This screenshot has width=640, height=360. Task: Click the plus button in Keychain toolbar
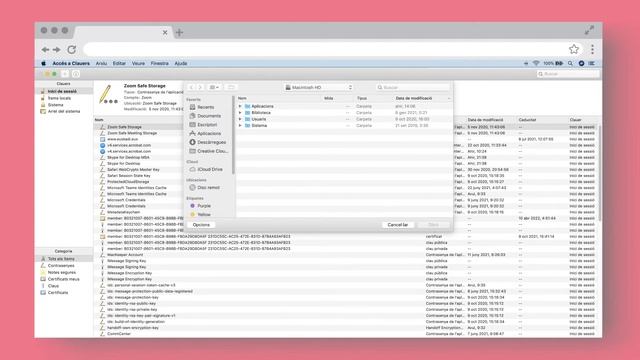65,74
